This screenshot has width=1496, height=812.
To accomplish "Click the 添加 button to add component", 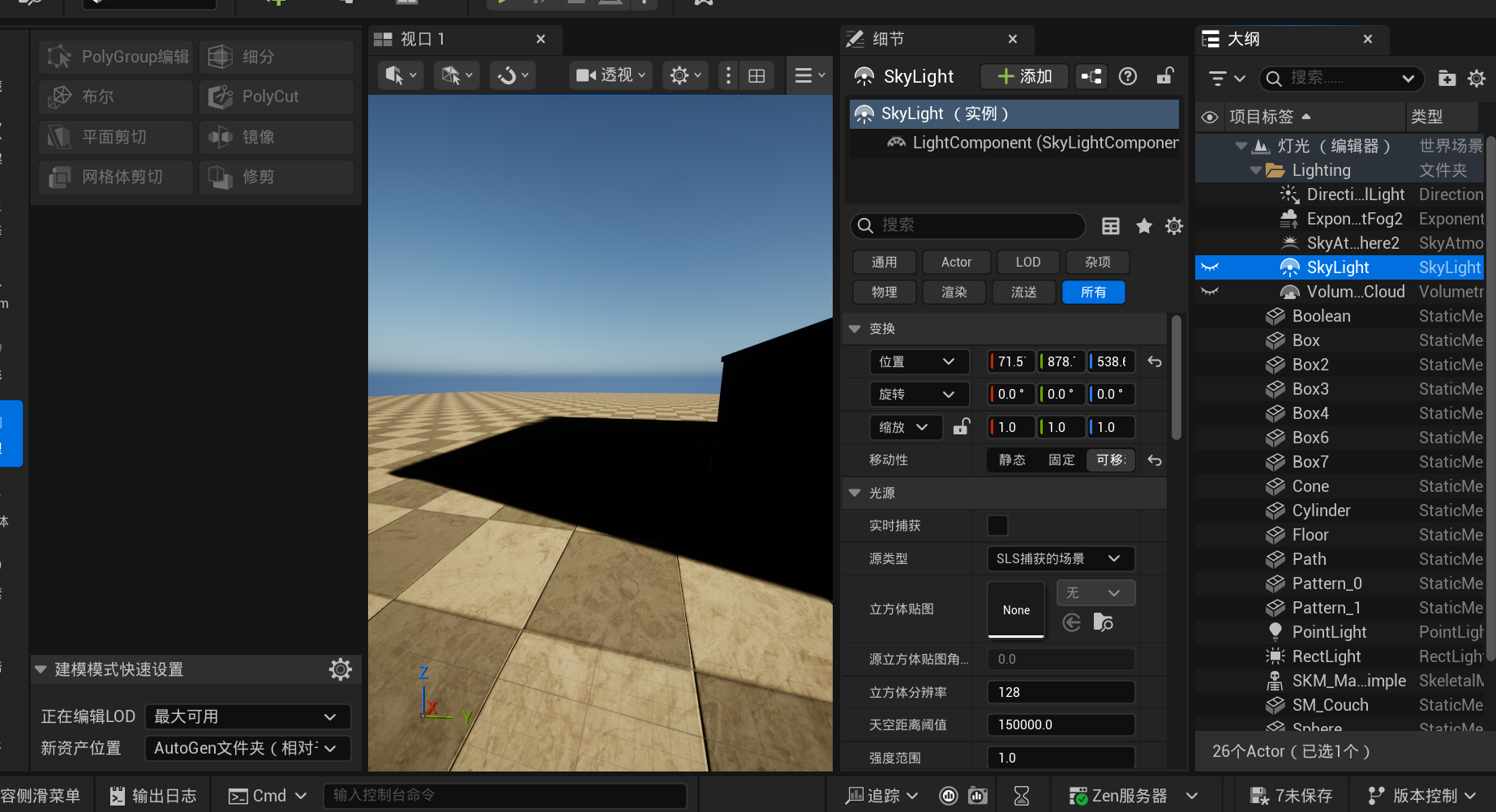I will (x=1023, y=76).
